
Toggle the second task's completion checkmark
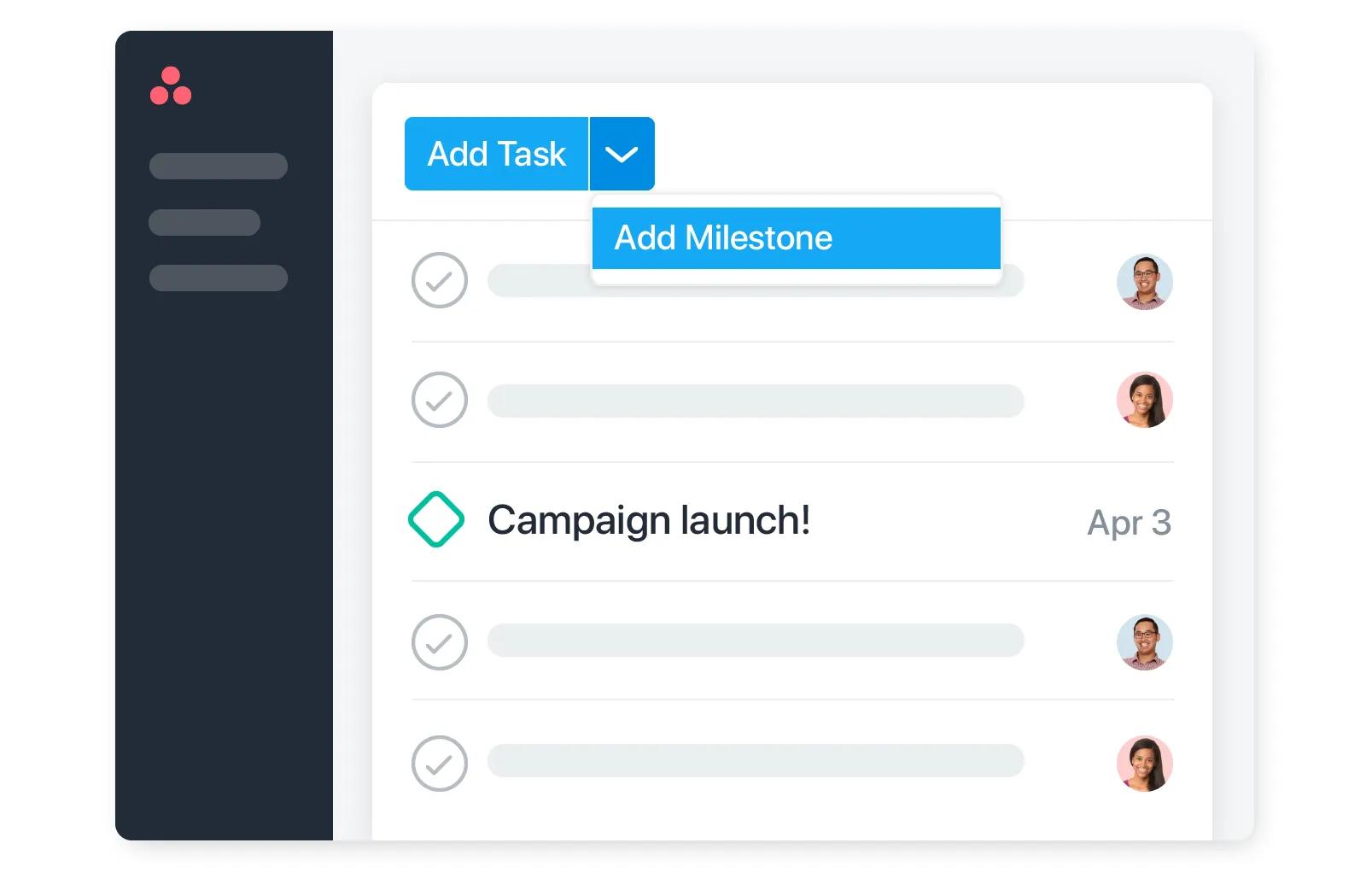439,400
